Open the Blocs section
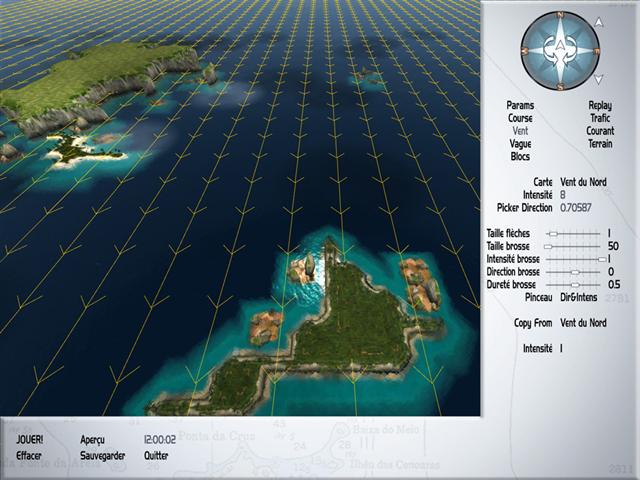Image resolution: width=640 pixels, height=480 pixels. tap(520, 156)
